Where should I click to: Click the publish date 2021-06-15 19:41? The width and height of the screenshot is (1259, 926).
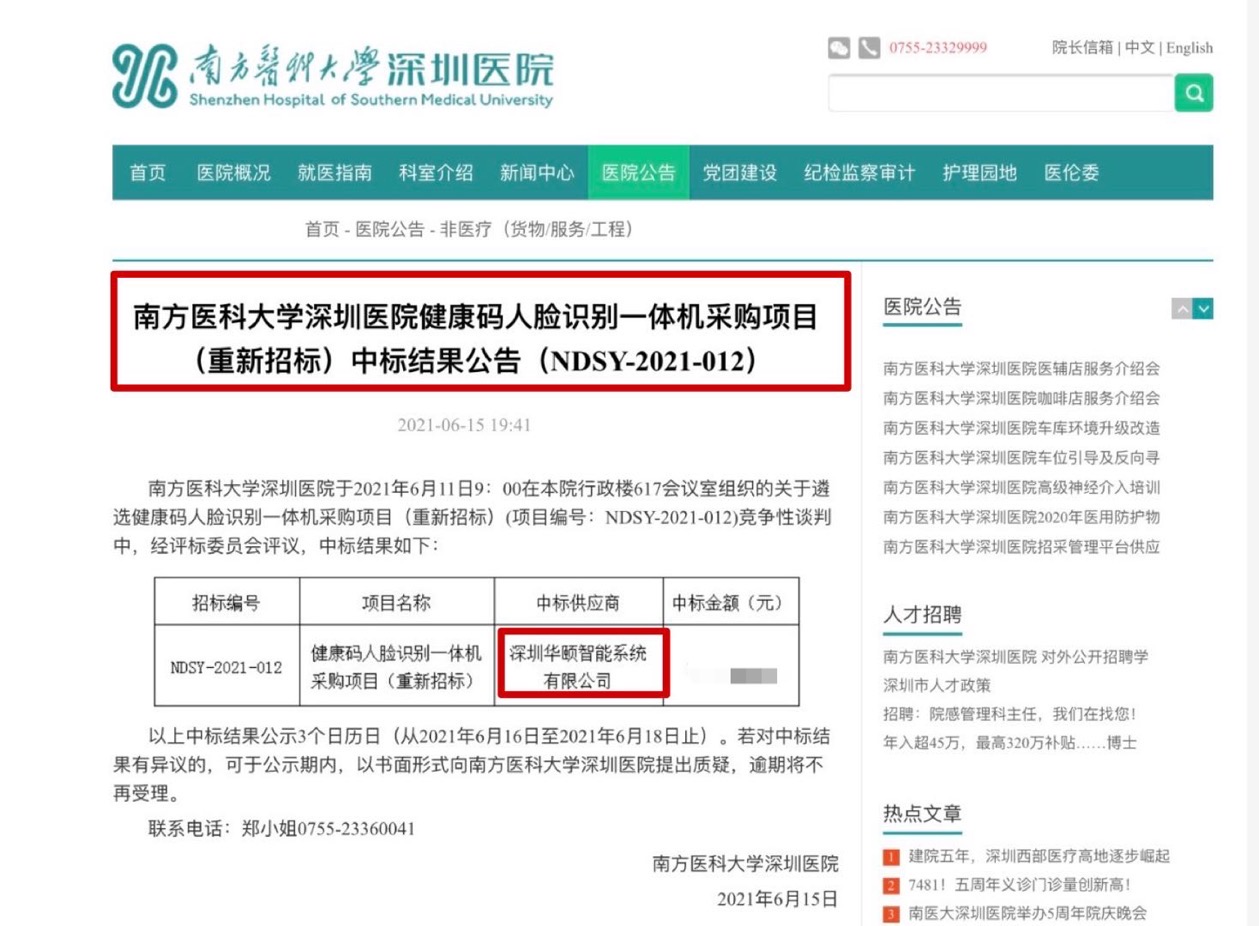464,425
